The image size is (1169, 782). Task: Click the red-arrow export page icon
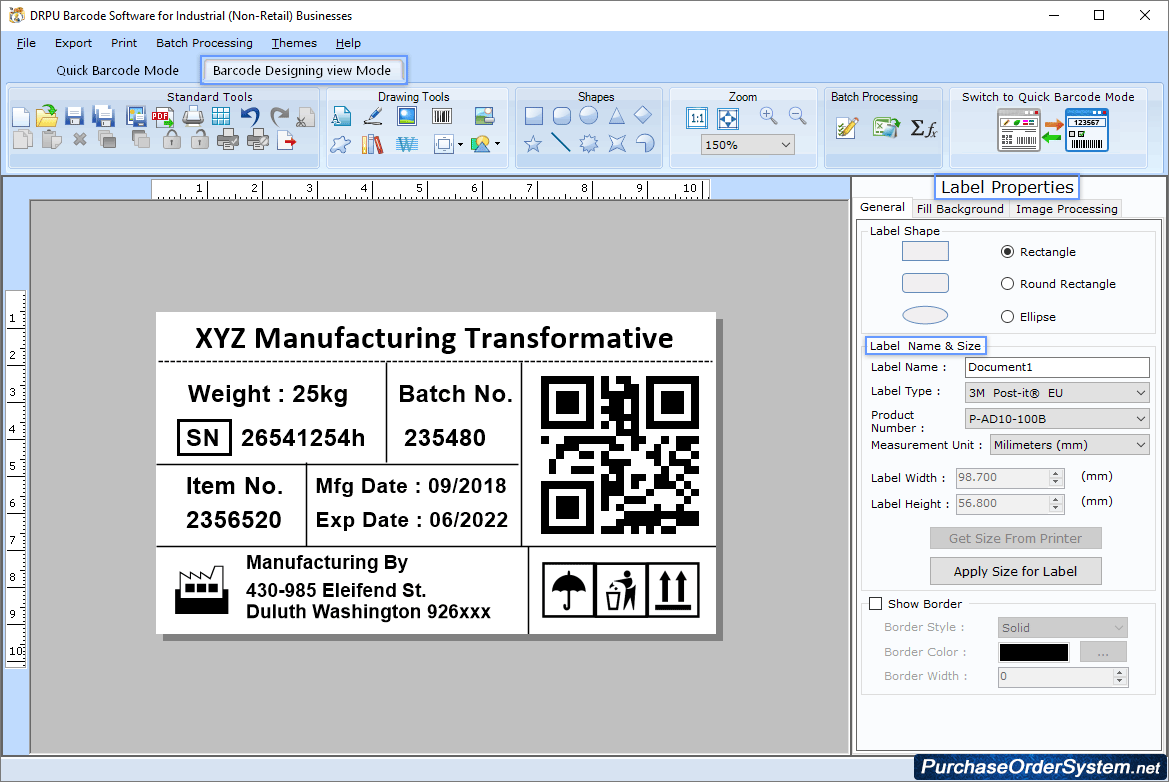click(x=286, y=140)
